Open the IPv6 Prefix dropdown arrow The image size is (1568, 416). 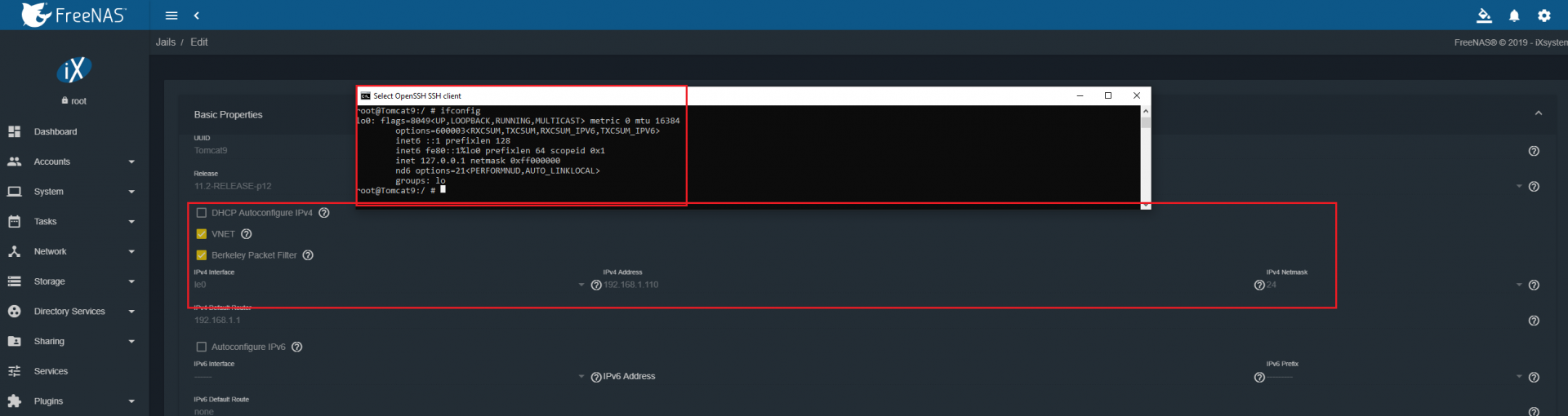pos(1519,376)
